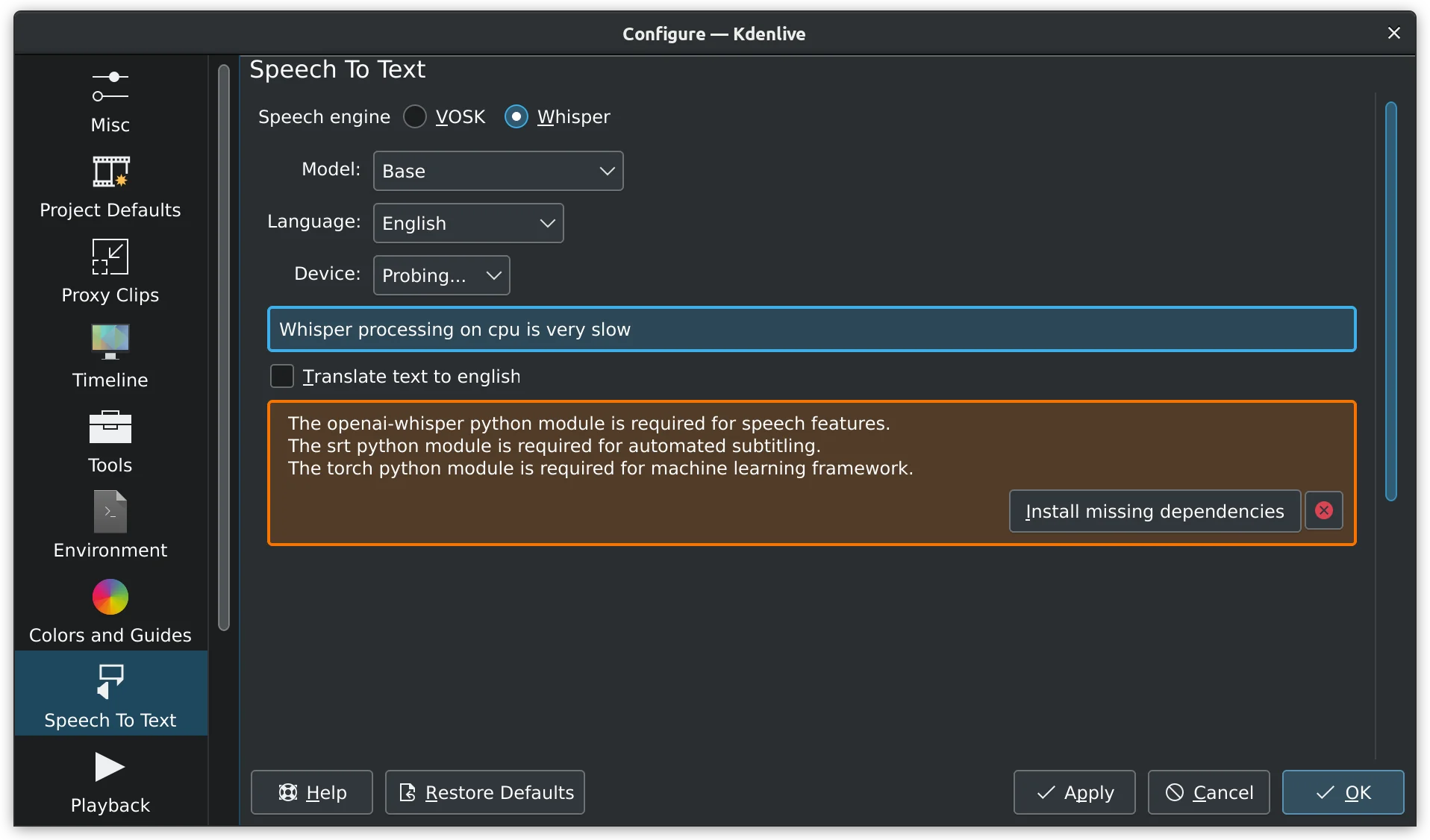Switch to the Timeline page label
The height and width of the screenshot is (840, 1430).
tap(110, 380)
